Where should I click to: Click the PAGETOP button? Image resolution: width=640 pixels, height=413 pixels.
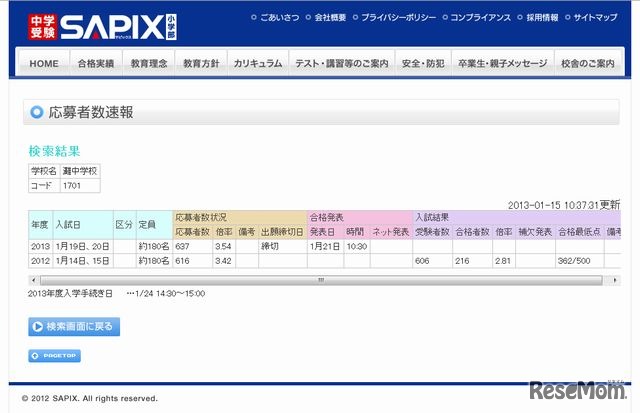[x=54, y=356]
